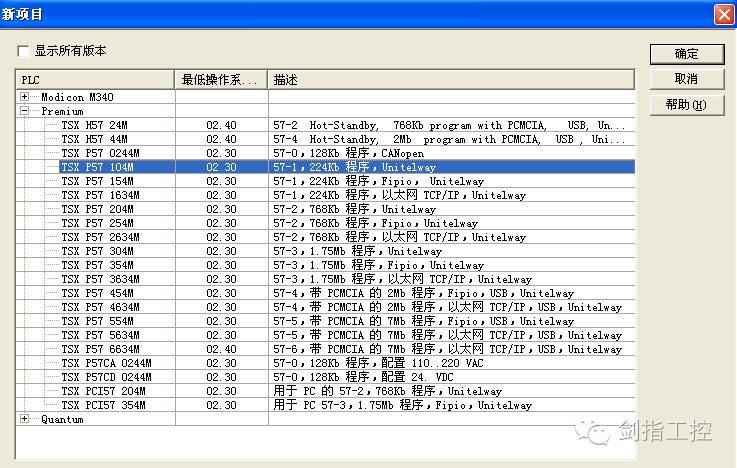Image resolution: width=737 pixels, height=468 pixels.
Task: Select TSX H57 24M processor
Action: coord(94,125)
